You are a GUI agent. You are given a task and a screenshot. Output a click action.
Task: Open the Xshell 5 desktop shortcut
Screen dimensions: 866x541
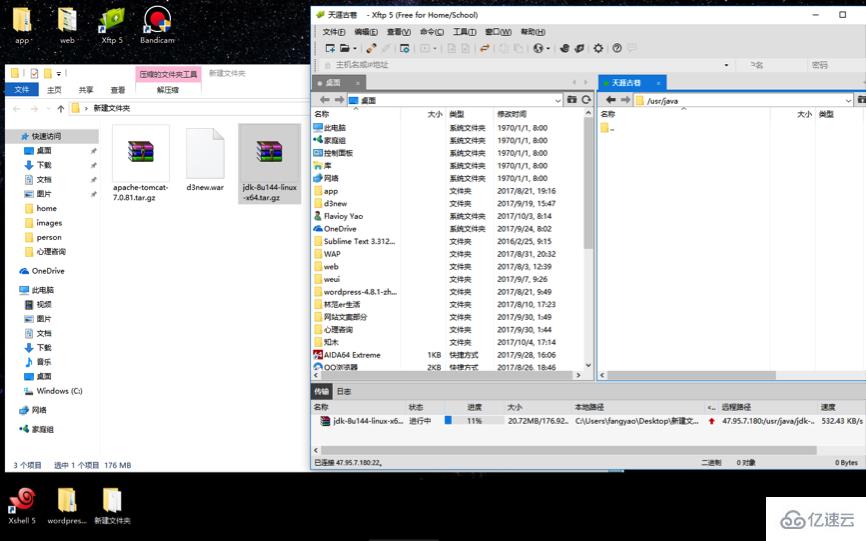pos(22,506)
